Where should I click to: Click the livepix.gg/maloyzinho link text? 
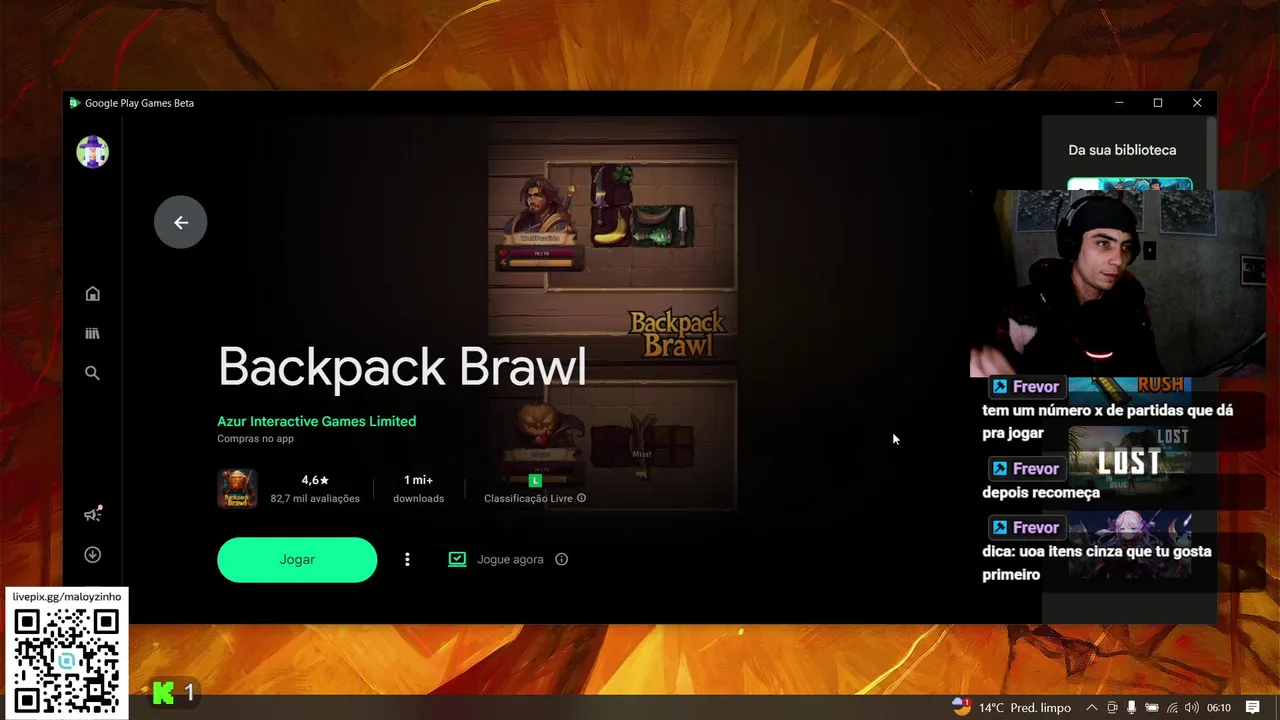point(66,597)
